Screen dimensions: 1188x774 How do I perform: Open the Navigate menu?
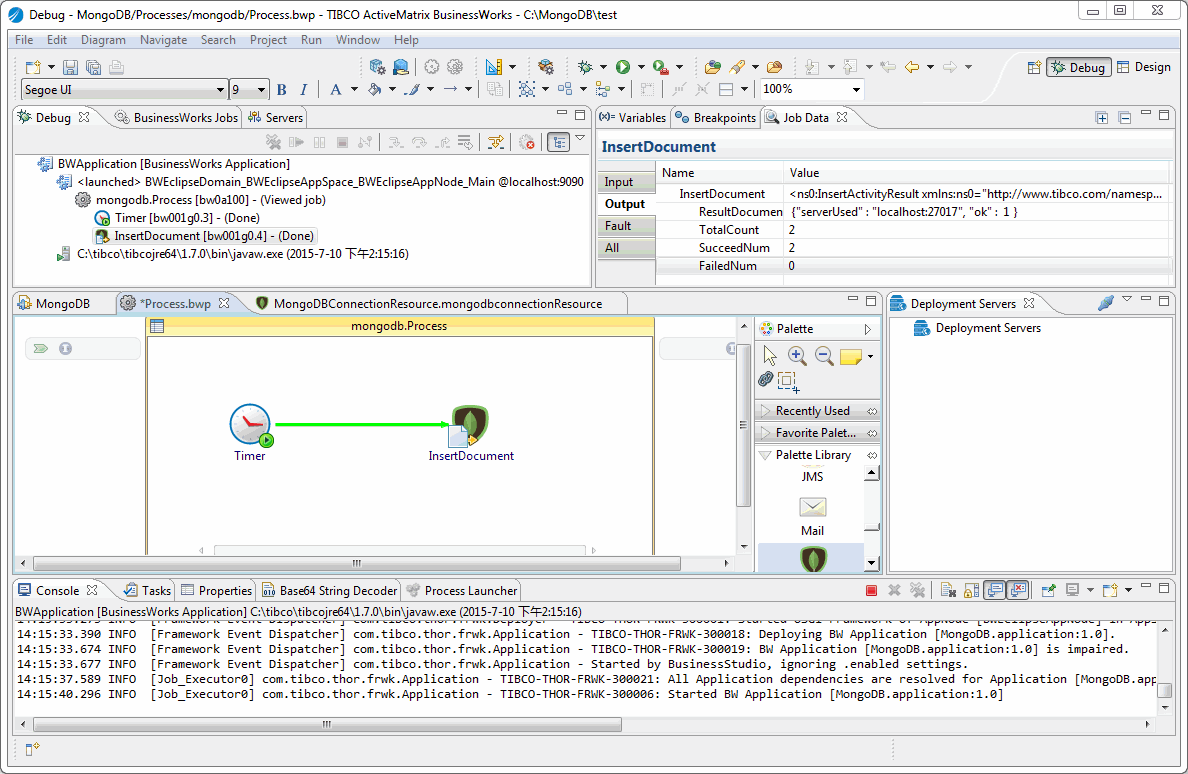(163, 40)
